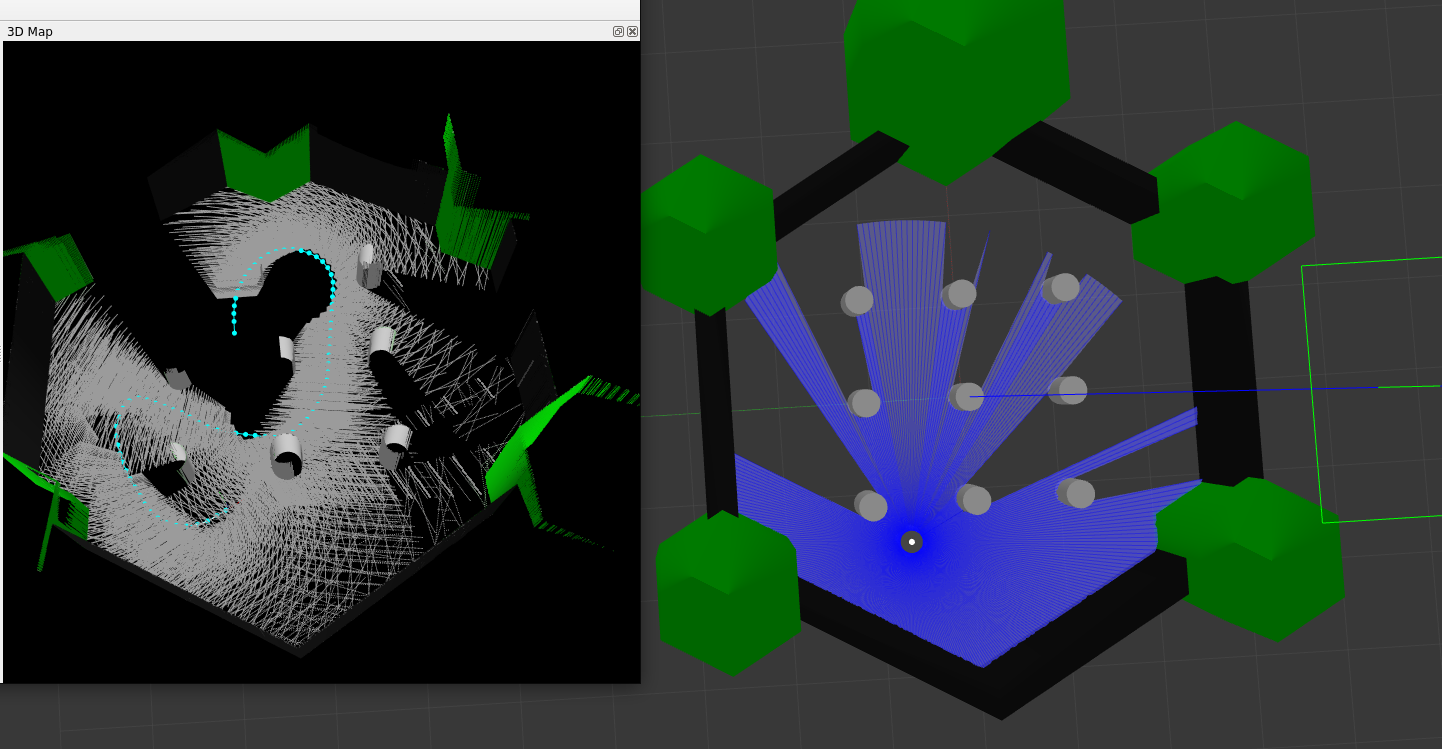This screenshot has height=749, width=1442.
Task: Click the thin blue line extending right of arena
Action: [x=1200, y=391]
